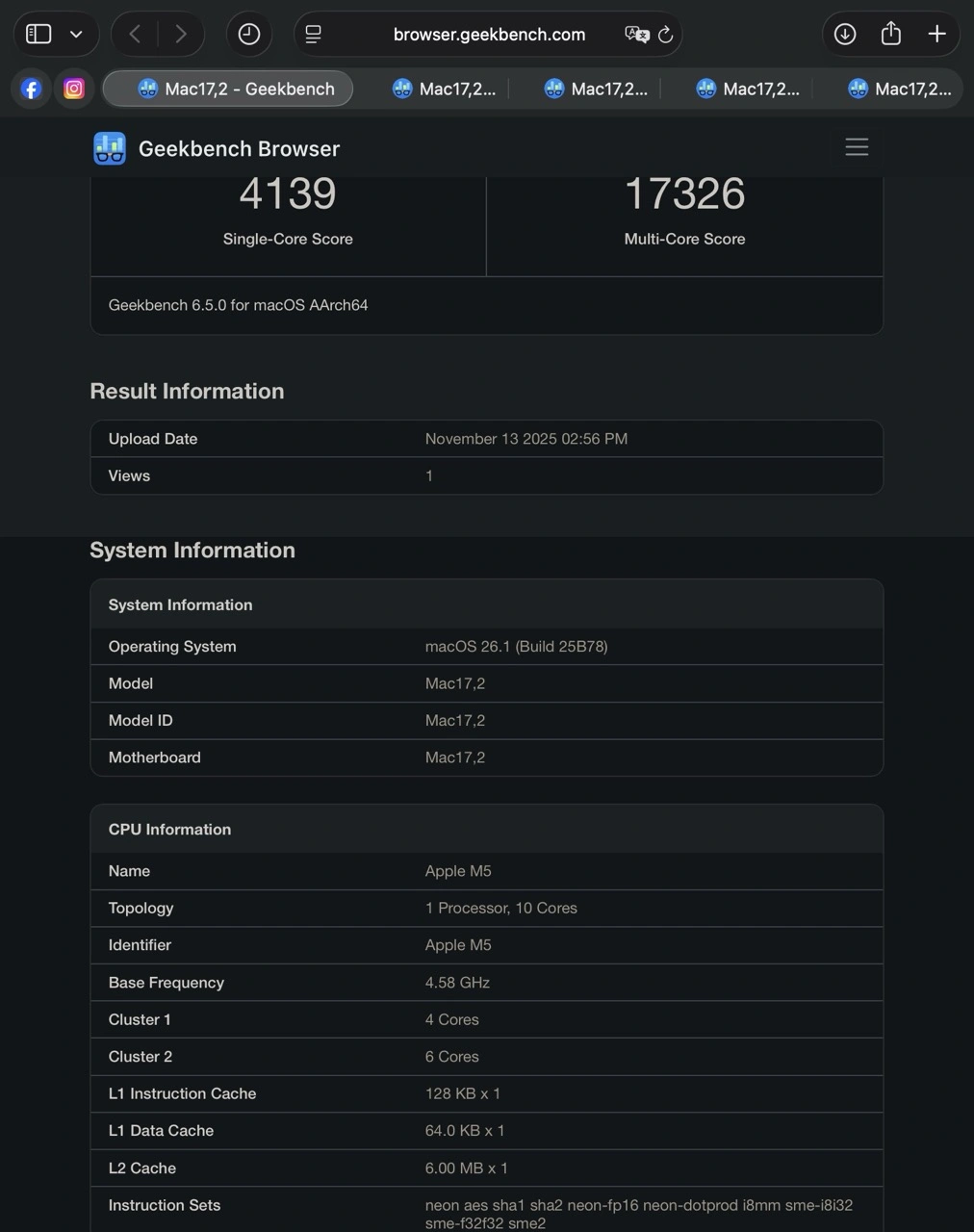
Task: Click the Geekbench Browser robot logo
Action: tap(109, 147)
